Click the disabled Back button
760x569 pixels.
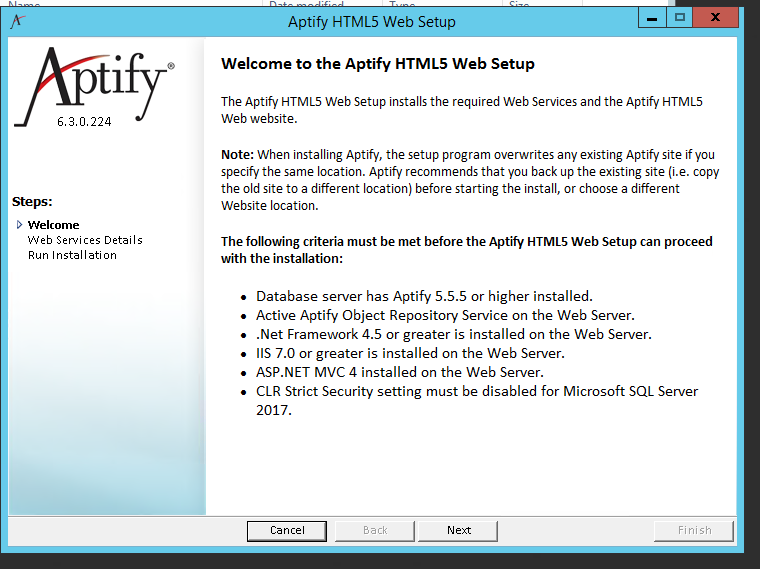375,530
